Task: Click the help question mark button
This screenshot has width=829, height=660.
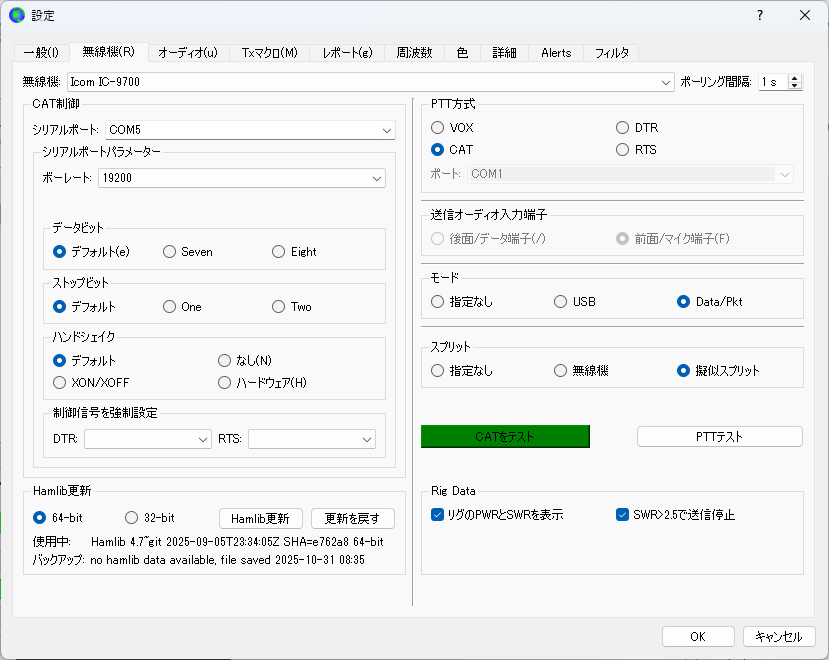Action: (760, 15)
